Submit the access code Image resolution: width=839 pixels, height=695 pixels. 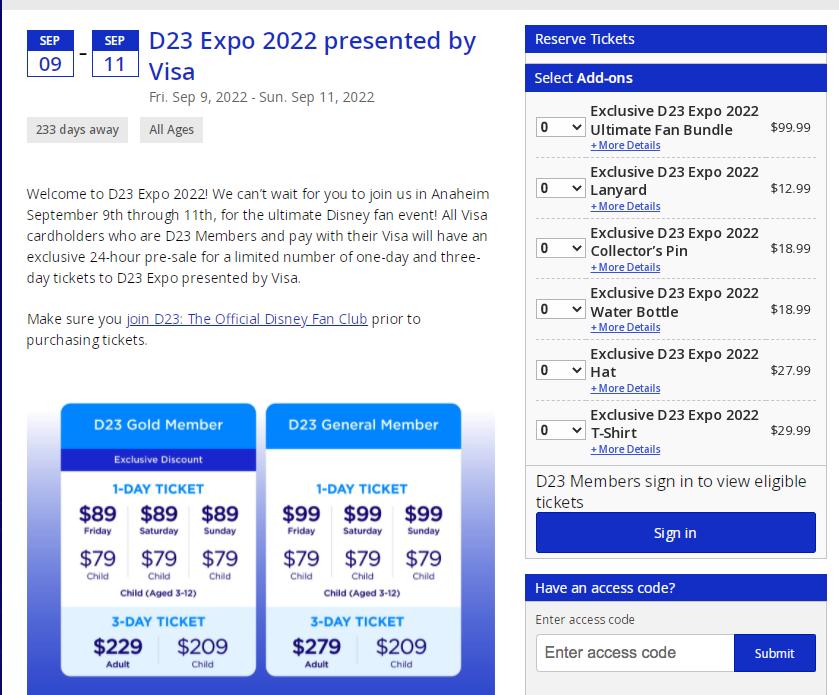[774, 653]
